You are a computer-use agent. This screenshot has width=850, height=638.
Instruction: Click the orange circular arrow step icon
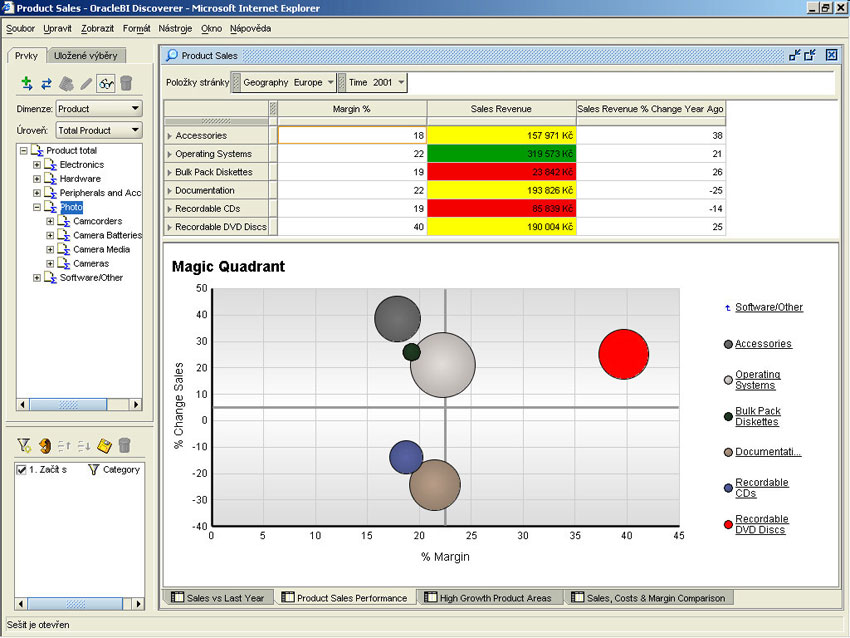point(45,446)
